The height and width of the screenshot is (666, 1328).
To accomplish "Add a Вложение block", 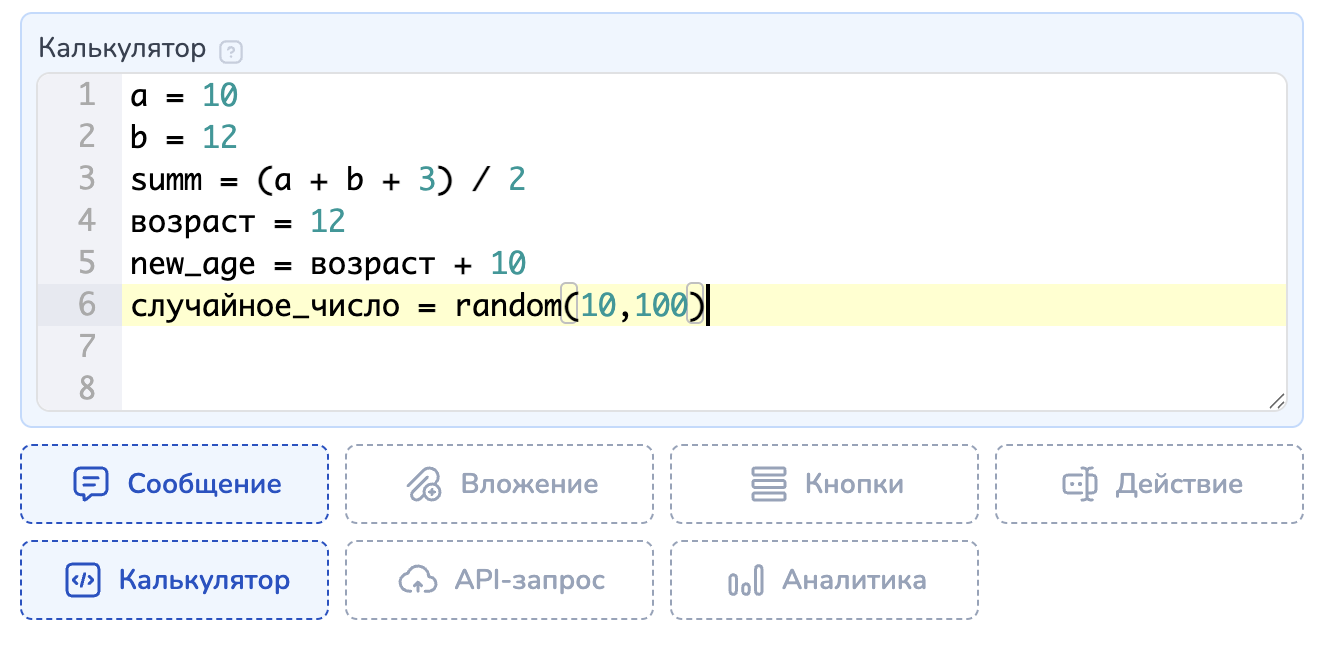I will [x=499, y=485].
